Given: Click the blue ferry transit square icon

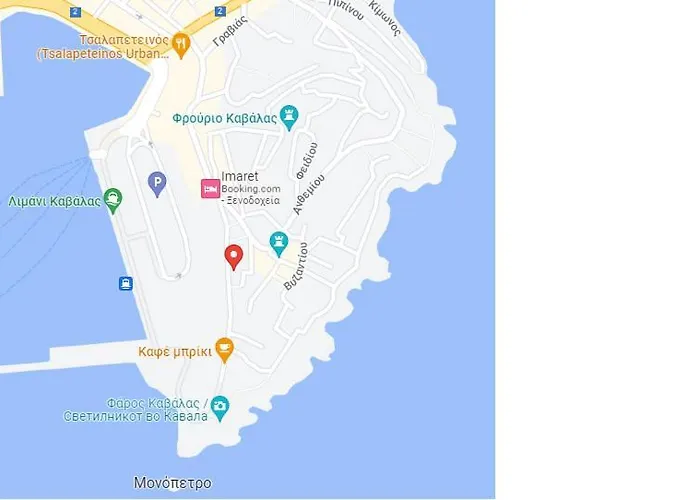Looking at the screenshot, I should coord(126,283).
